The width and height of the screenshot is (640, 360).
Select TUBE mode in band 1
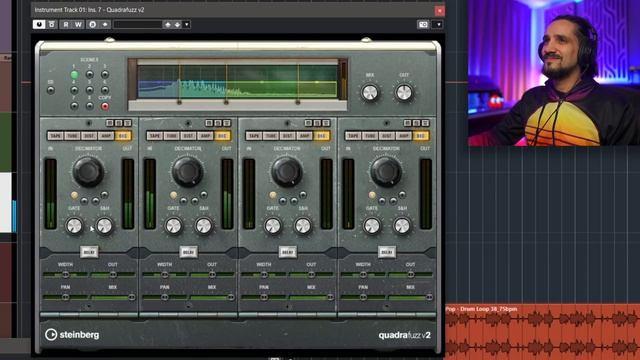point(72,136)
